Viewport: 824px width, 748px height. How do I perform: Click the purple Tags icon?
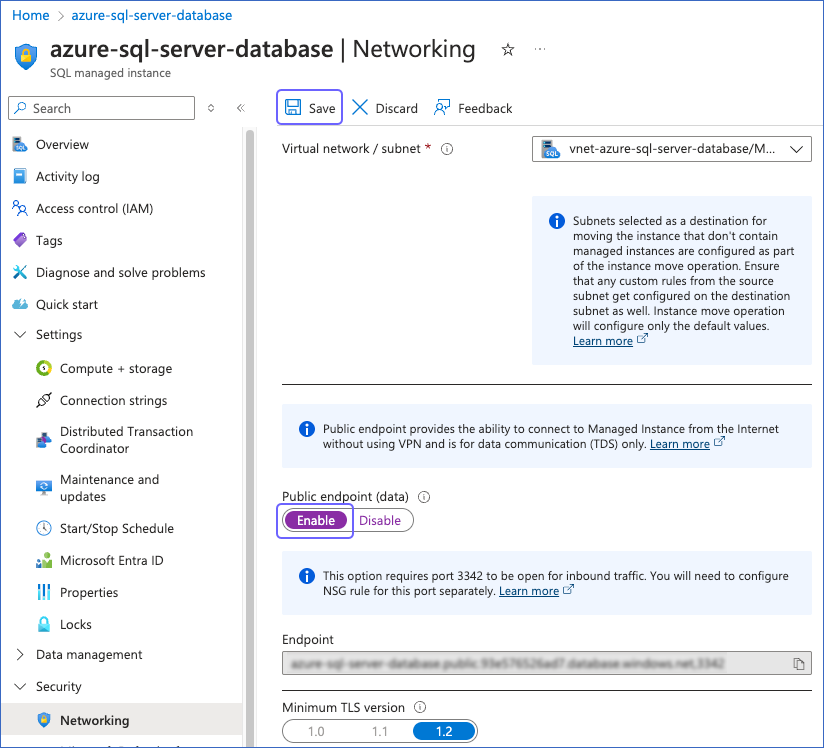click(20, 240)
